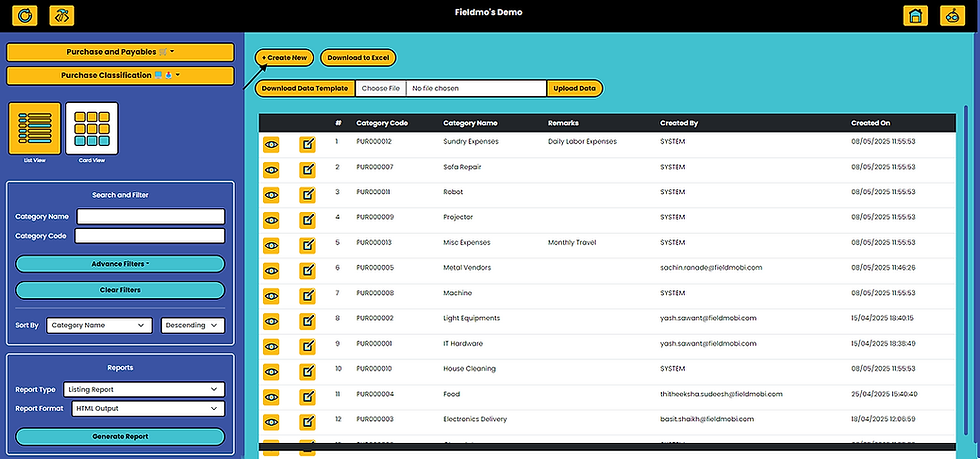The image size is (980, 459).
Task: Click the 15/04/2025 18:40:15 timestamp
Action: 882,318
